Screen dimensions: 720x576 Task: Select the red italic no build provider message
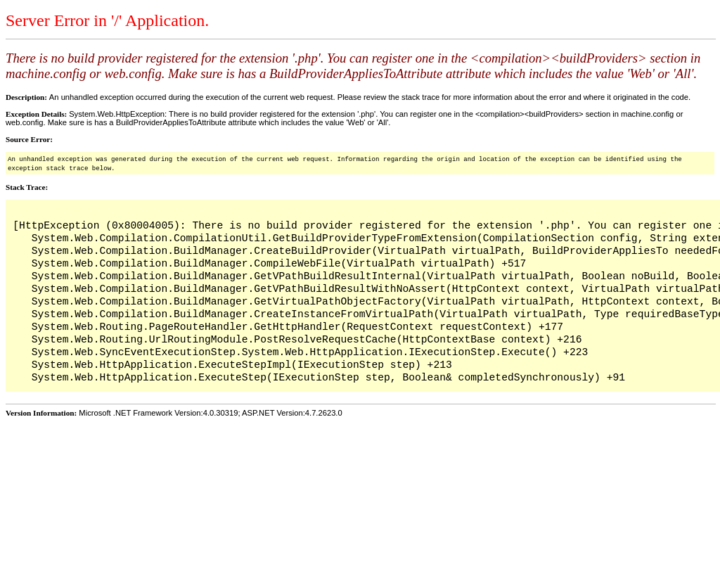[x=353, y=66]
